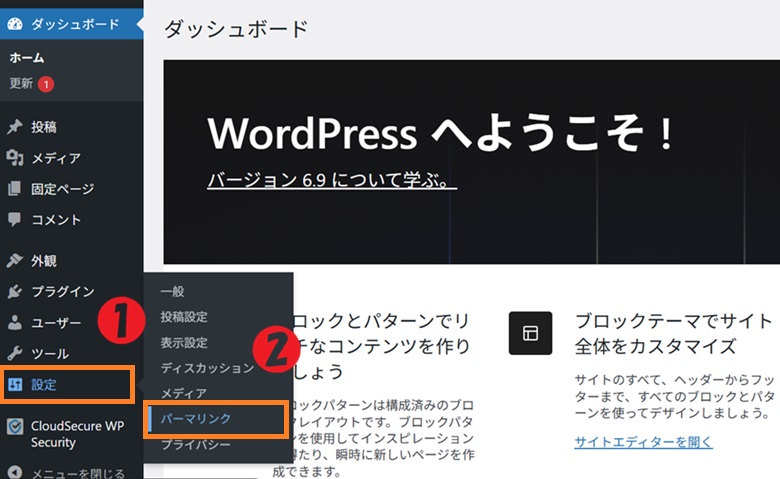Click the ダッシュボード page heading

pyautogui.click(x=236, y=29)
